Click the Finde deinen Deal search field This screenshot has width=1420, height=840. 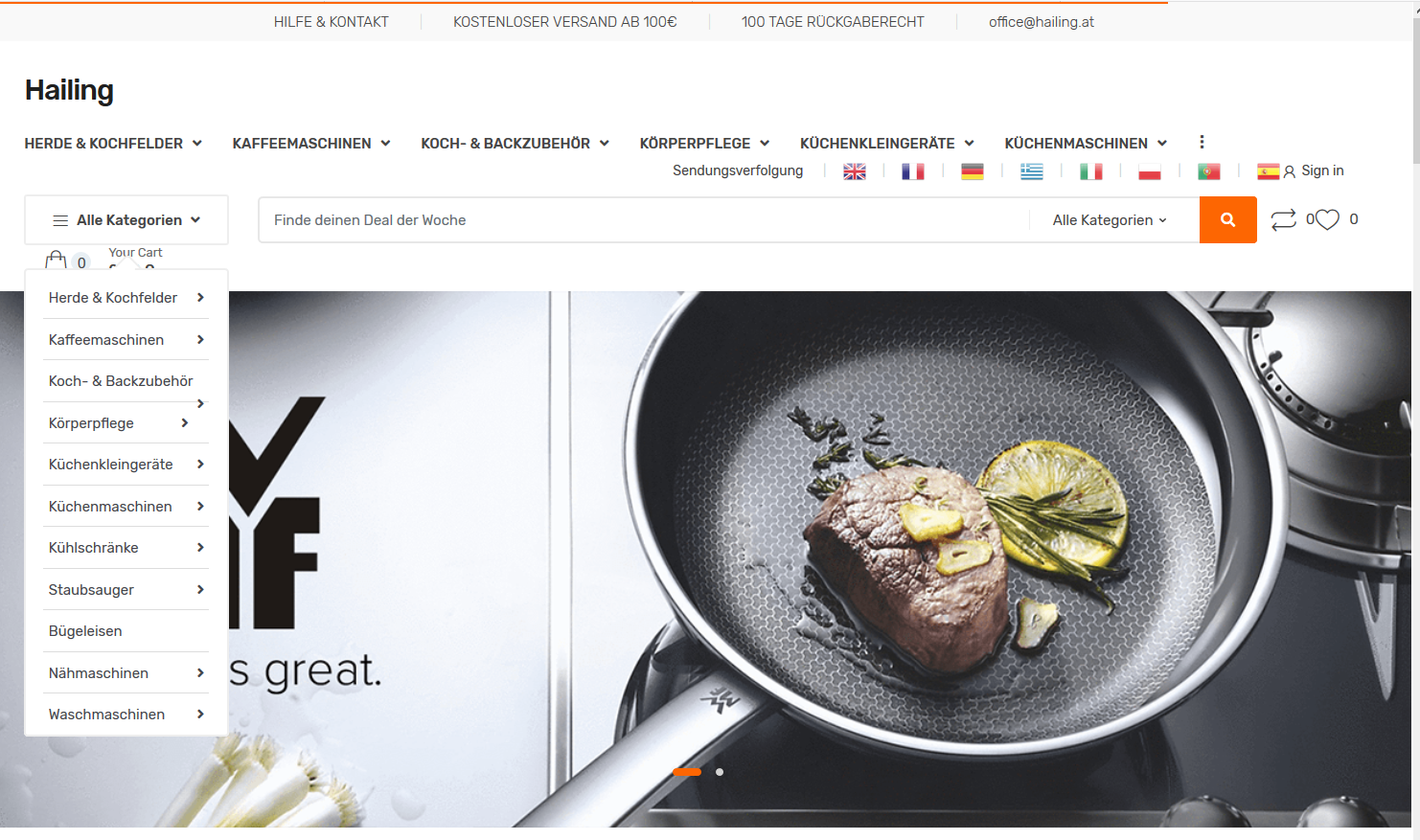click(x=643, y=220)
